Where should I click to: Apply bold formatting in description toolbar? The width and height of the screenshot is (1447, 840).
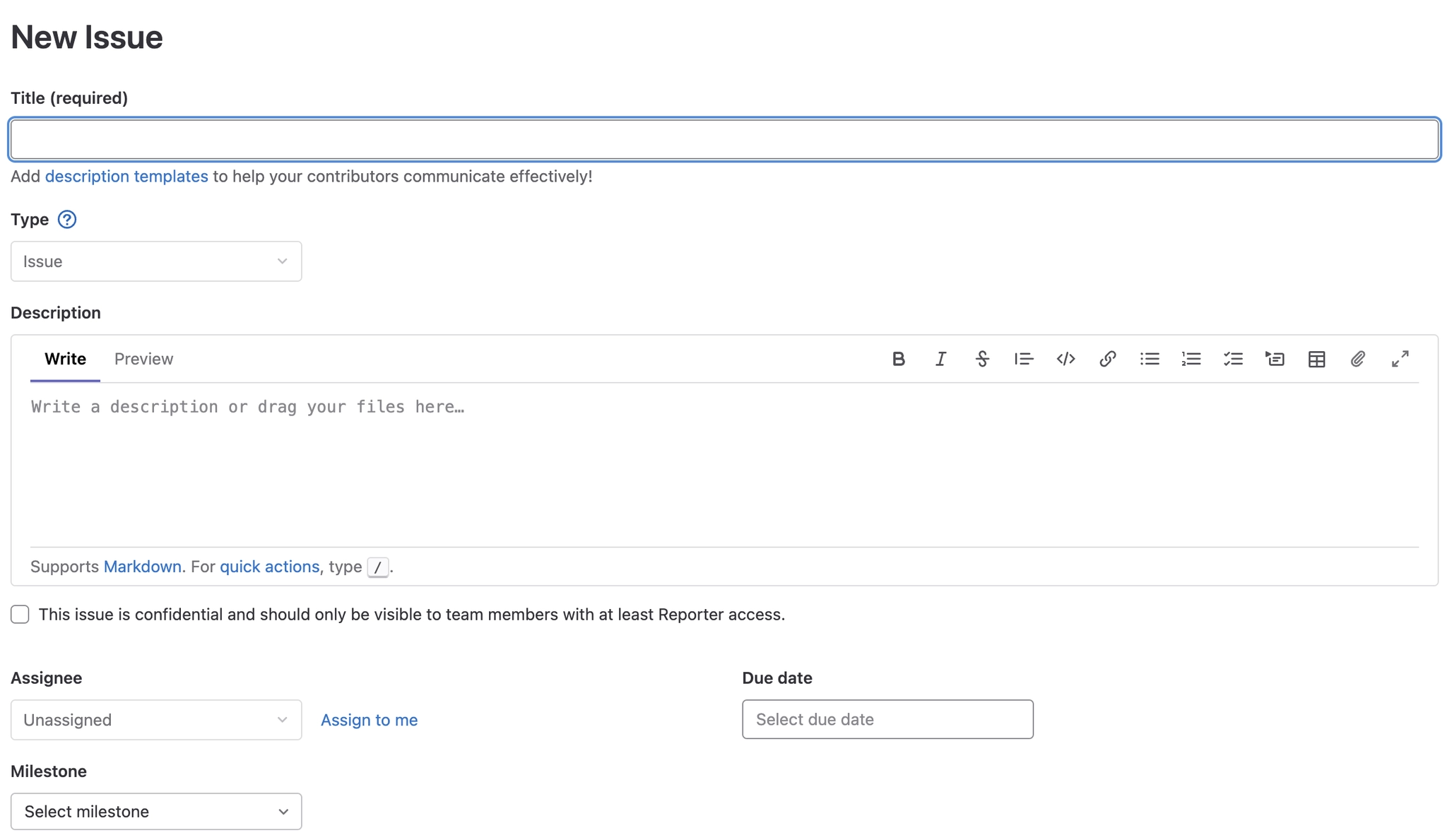click(x=898, y=359)
